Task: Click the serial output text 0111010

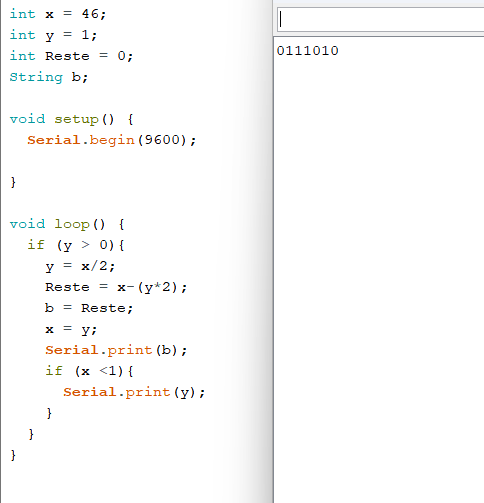Action: tap(307, 51)
